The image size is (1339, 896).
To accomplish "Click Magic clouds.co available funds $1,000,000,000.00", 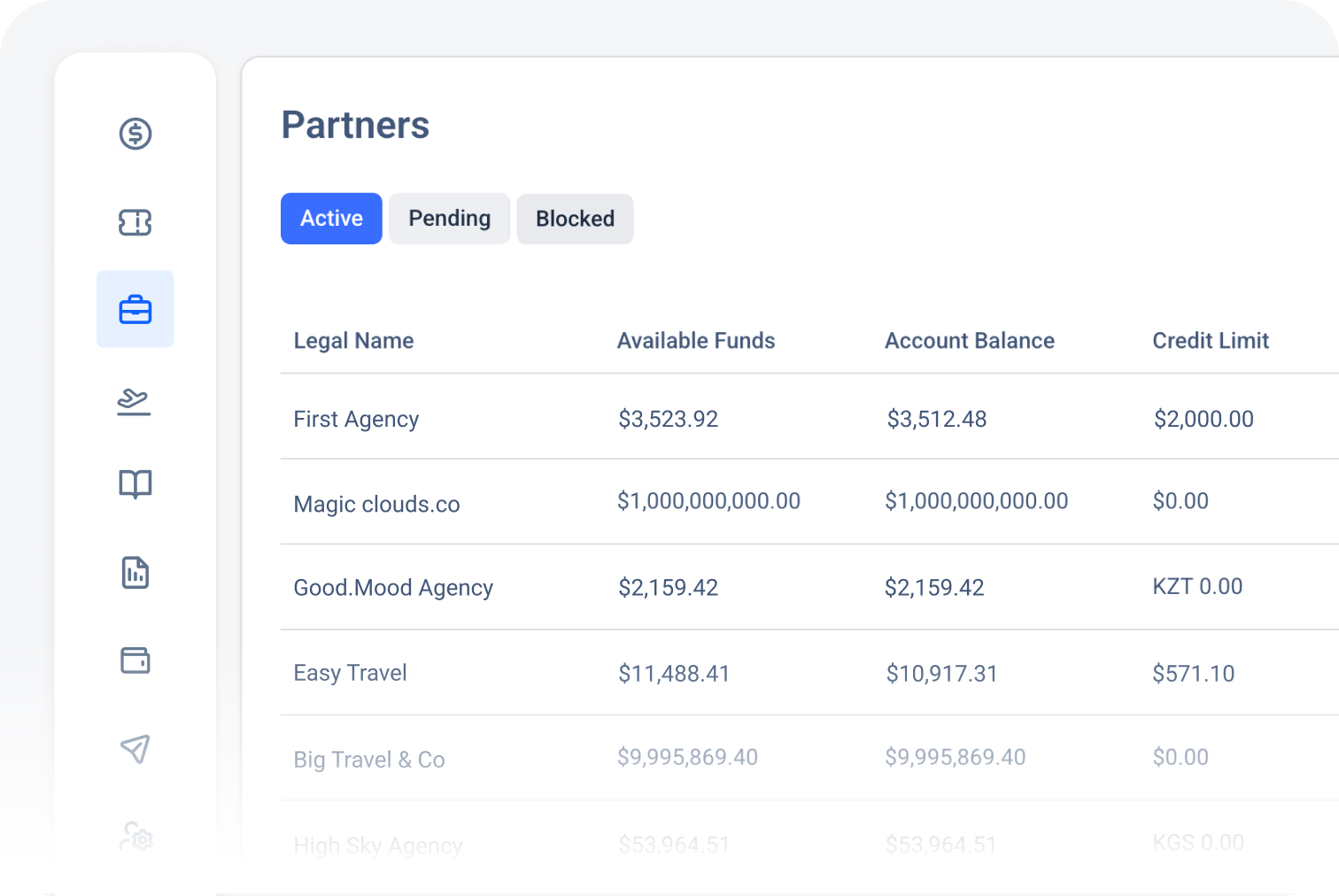I will click(x=708, y=501).
